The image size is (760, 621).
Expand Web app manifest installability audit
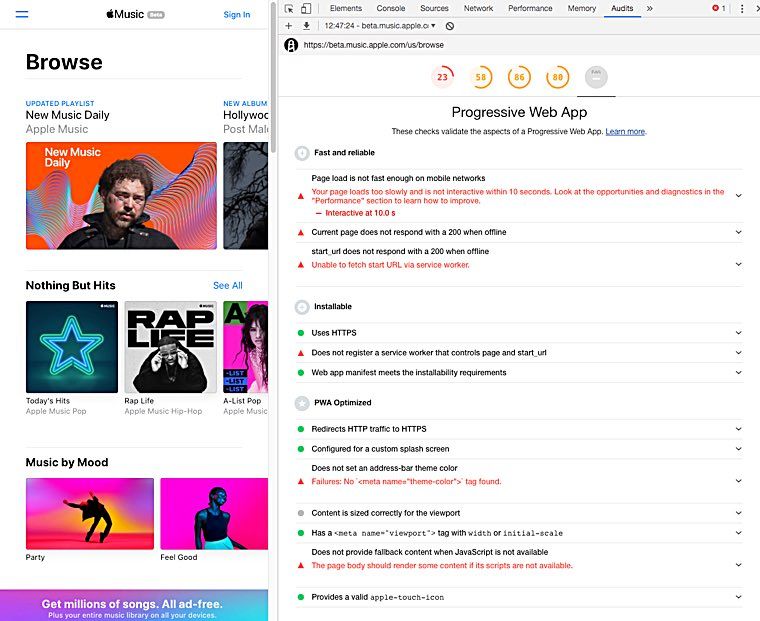(x=738, y=373)
